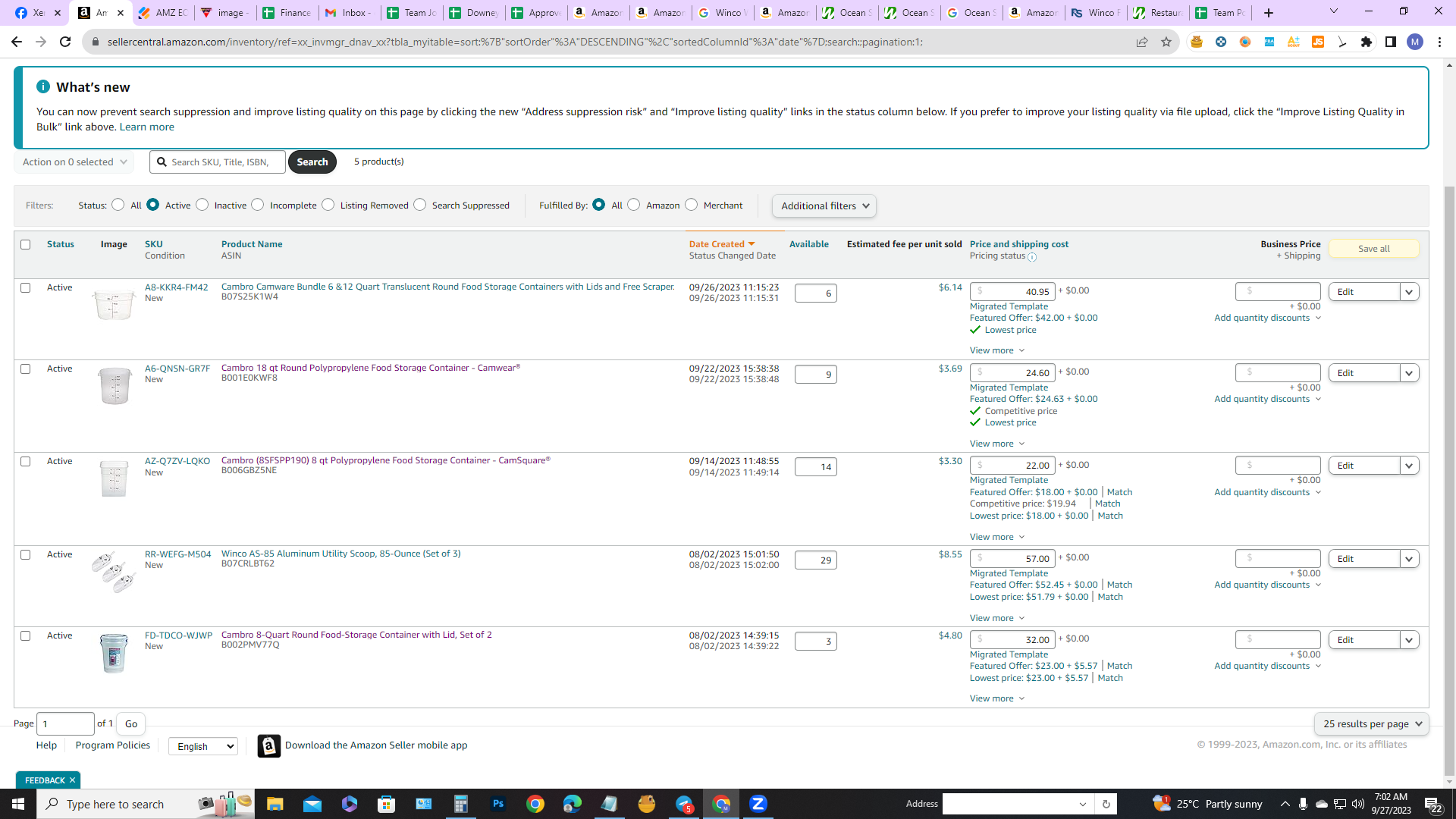Switch to the Inbox Gmail tab
This screenshot has height=819, width=1456.
coord(349,13)
